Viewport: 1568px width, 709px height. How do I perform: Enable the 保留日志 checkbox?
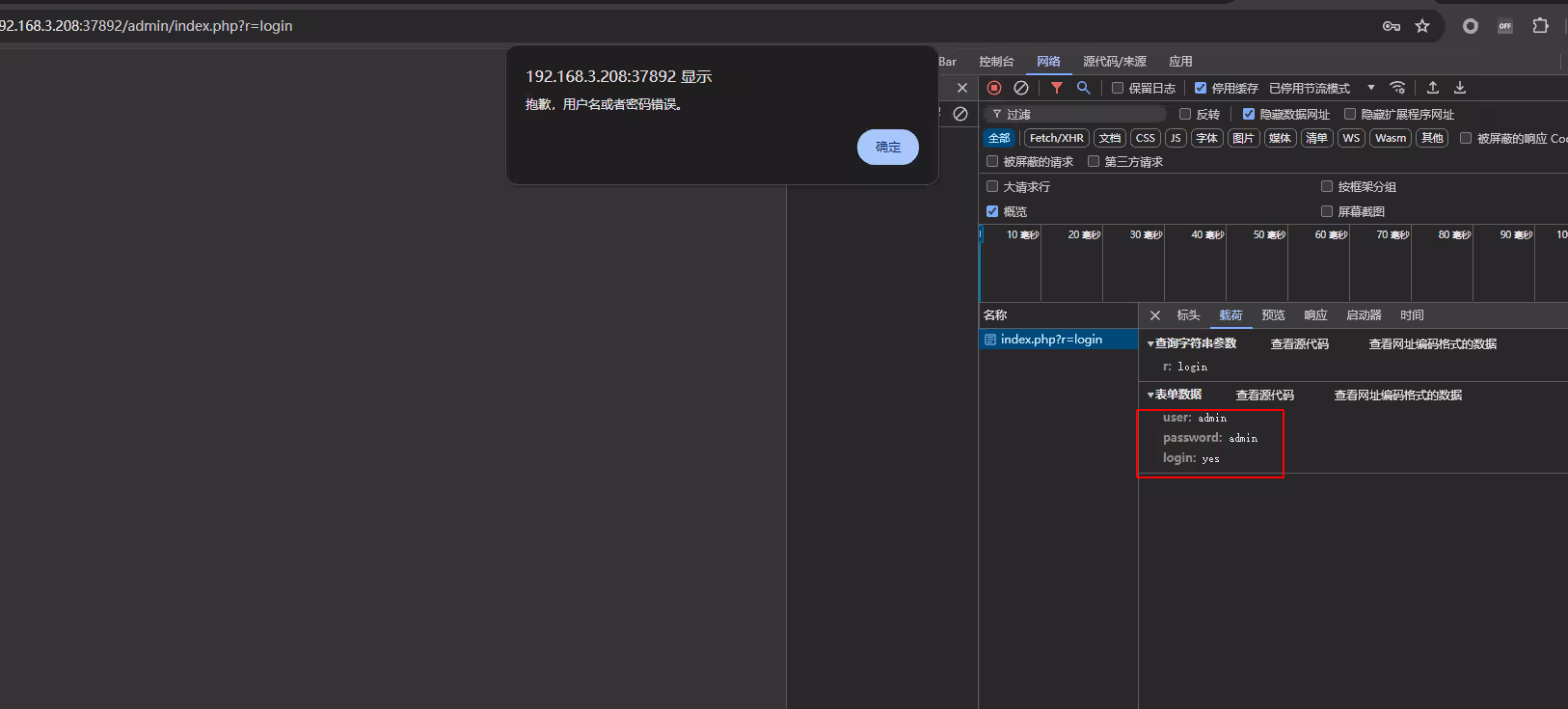(1118, 88)
